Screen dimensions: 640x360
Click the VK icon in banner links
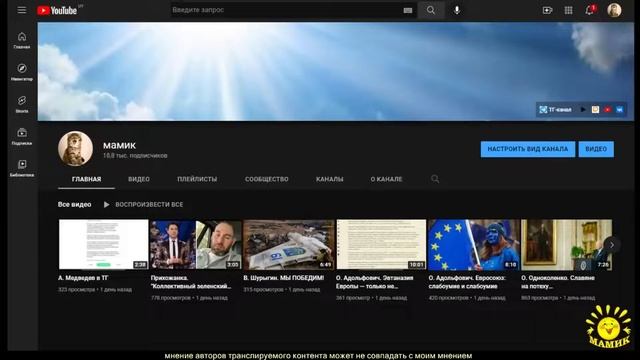(620, 109)
